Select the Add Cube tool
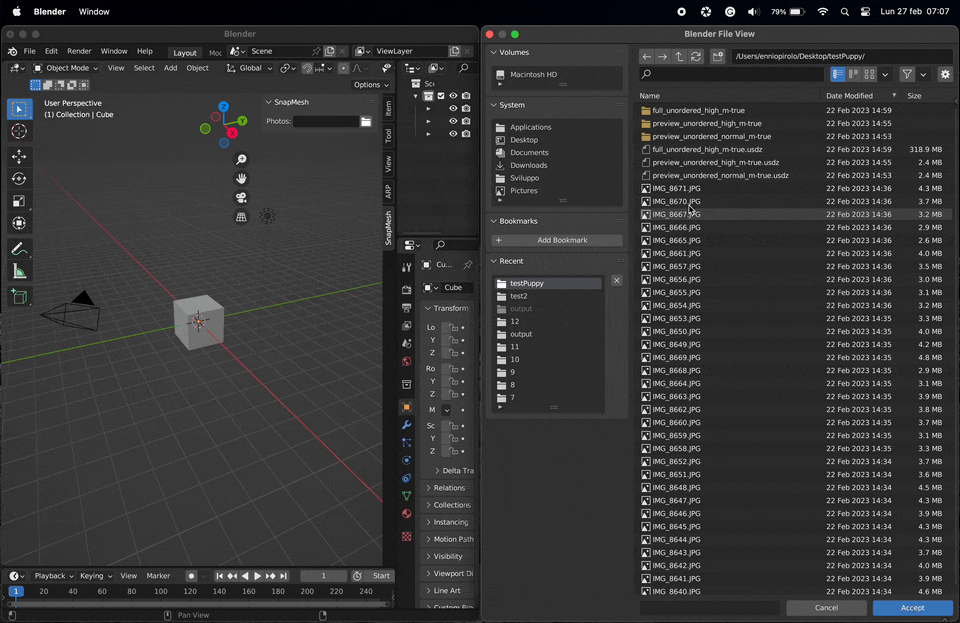 point(19,297)
